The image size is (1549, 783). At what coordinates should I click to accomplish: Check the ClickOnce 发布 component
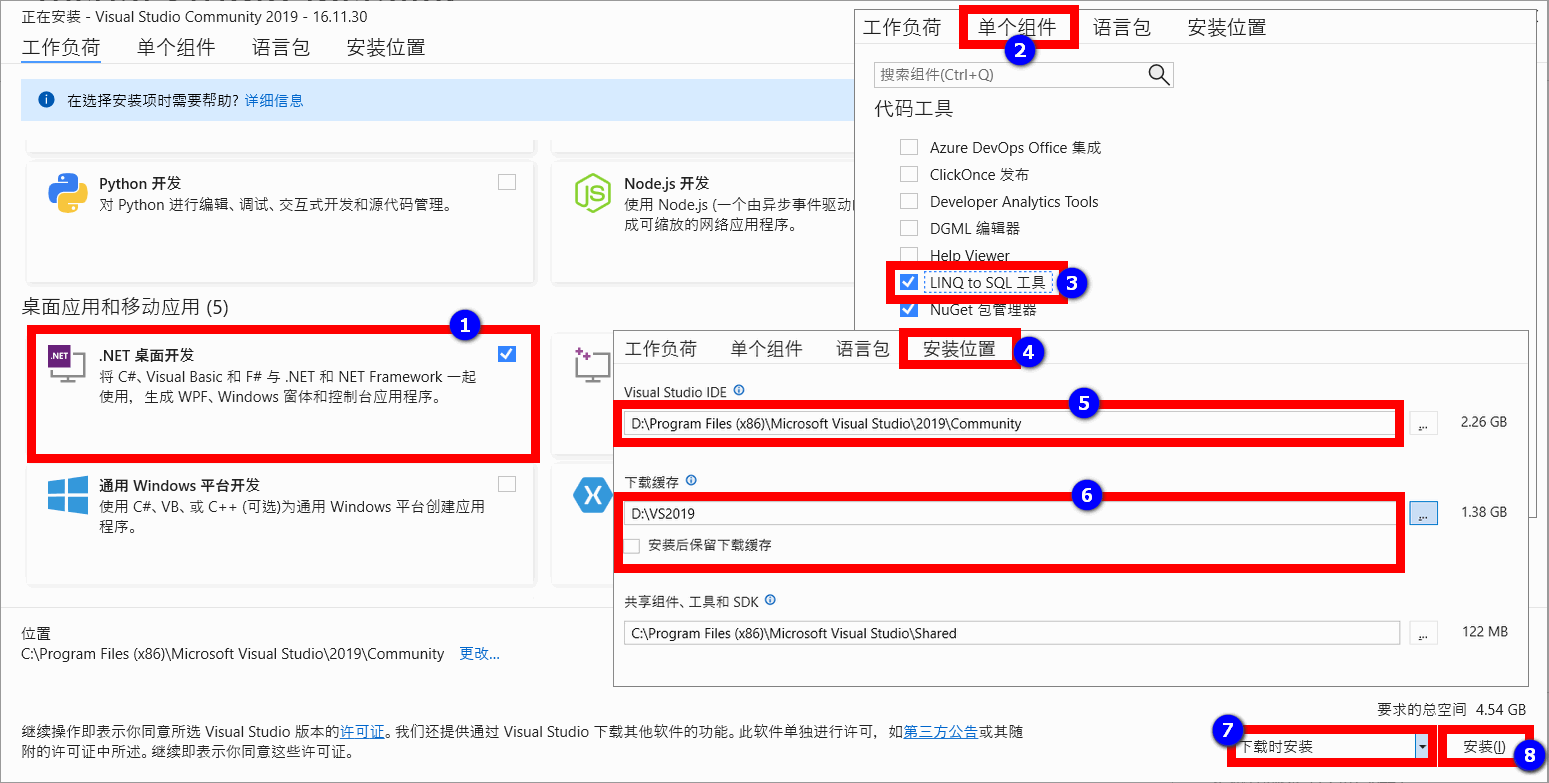tap(909, 174)
